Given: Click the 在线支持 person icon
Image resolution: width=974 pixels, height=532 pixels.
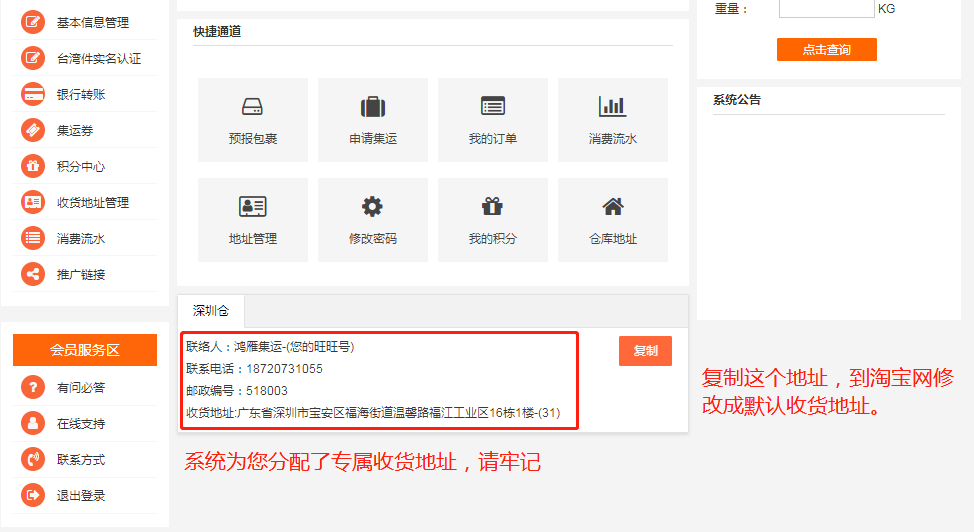Looking at the screenshot, I should click(33, 424).
